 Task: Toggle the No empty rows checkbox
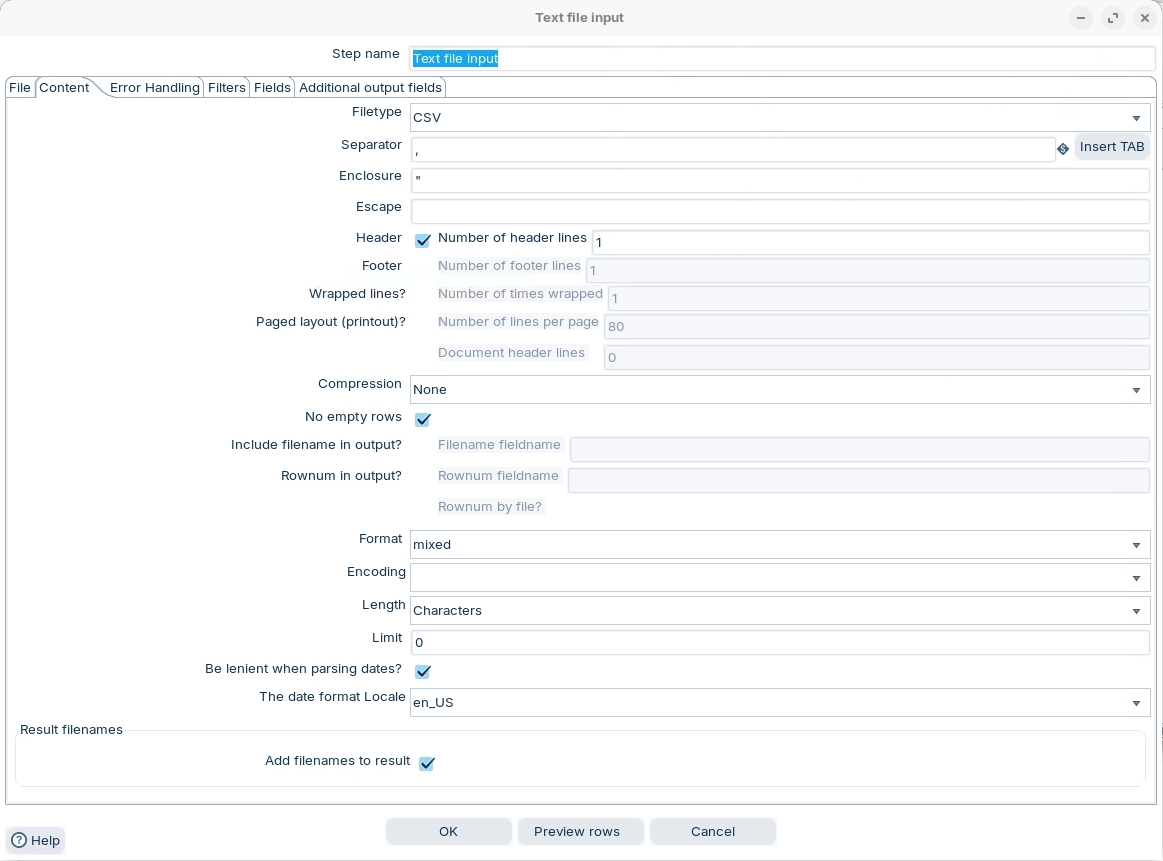tap(423, 419)
